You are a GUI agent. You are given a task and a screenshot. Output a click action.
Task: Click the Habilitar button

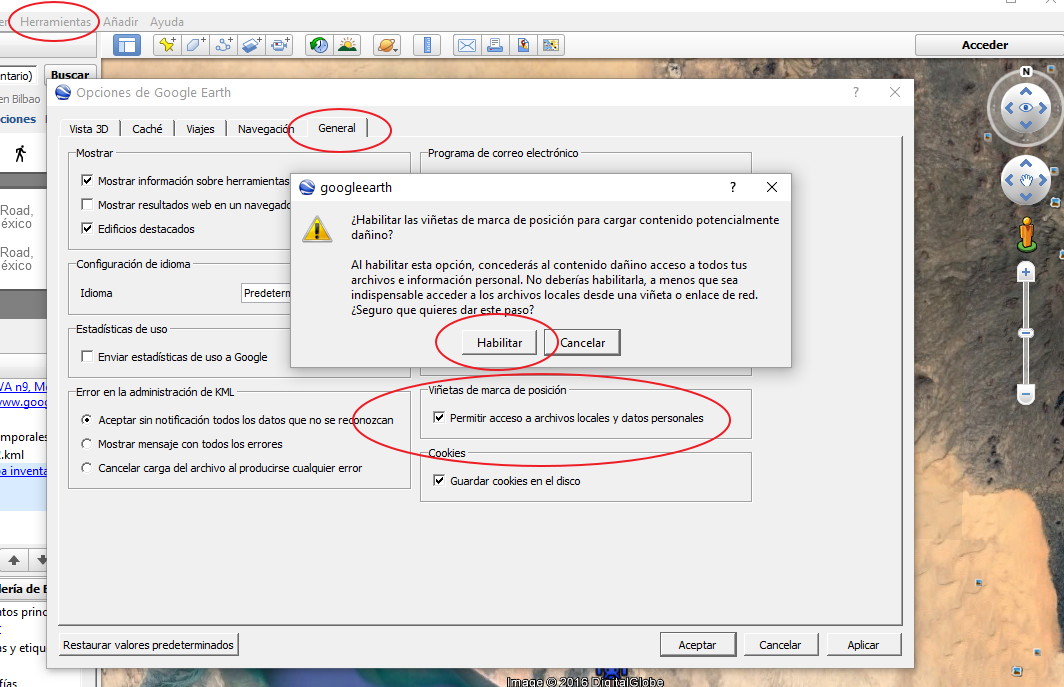pos(499,342)
